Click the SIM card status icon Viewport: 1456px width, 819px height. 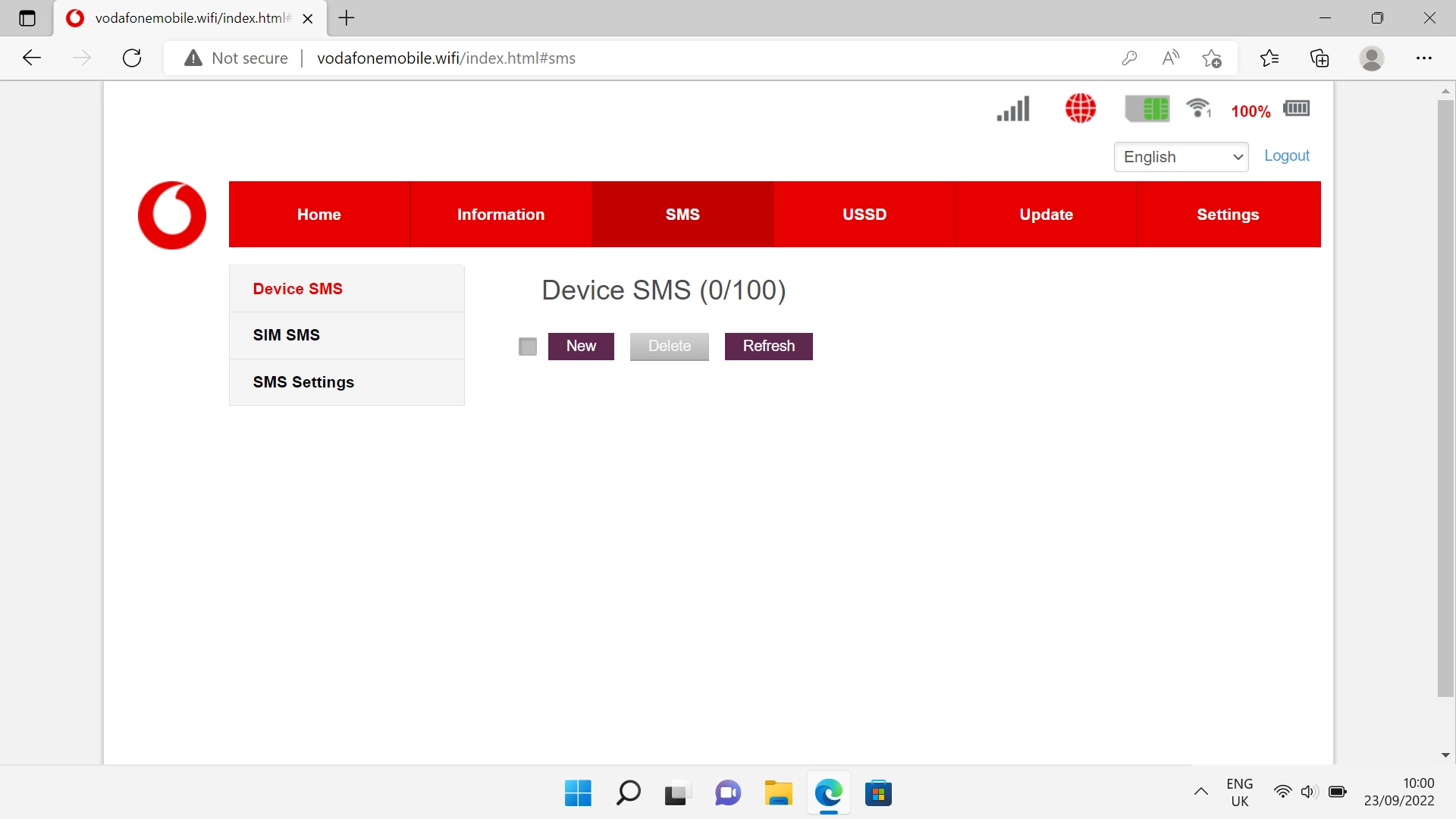click(1147, 108)
